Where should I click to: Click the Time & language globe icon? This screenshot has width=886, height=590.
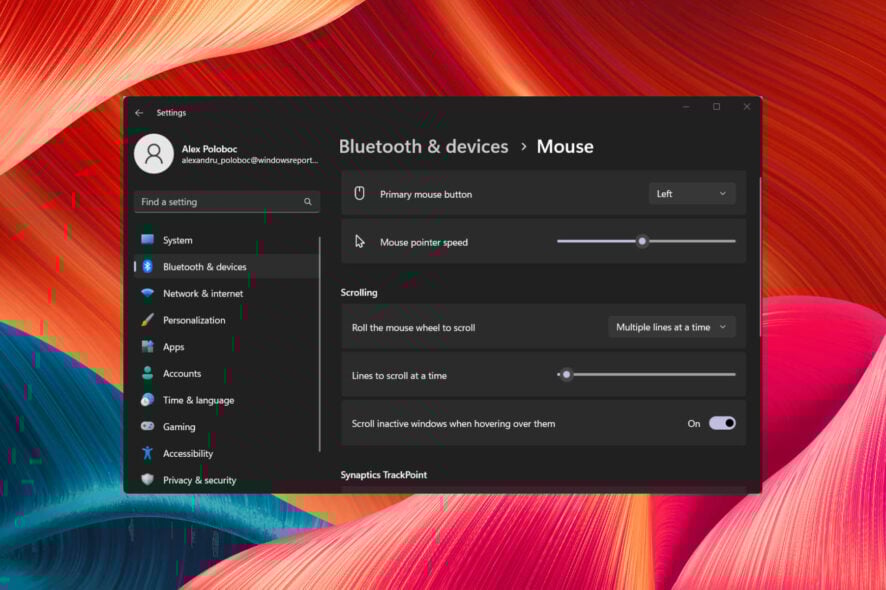pyautogui.click(x=147, y=400)
